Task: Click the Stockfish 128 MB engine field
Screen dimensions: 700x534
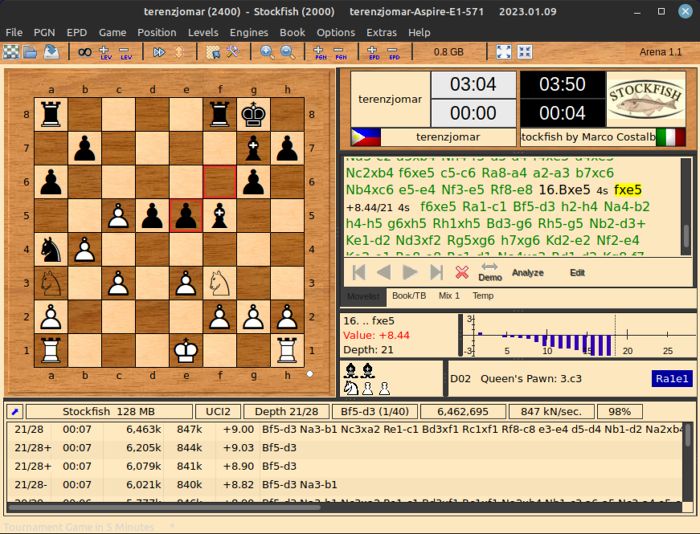Action: pos(109,412)
